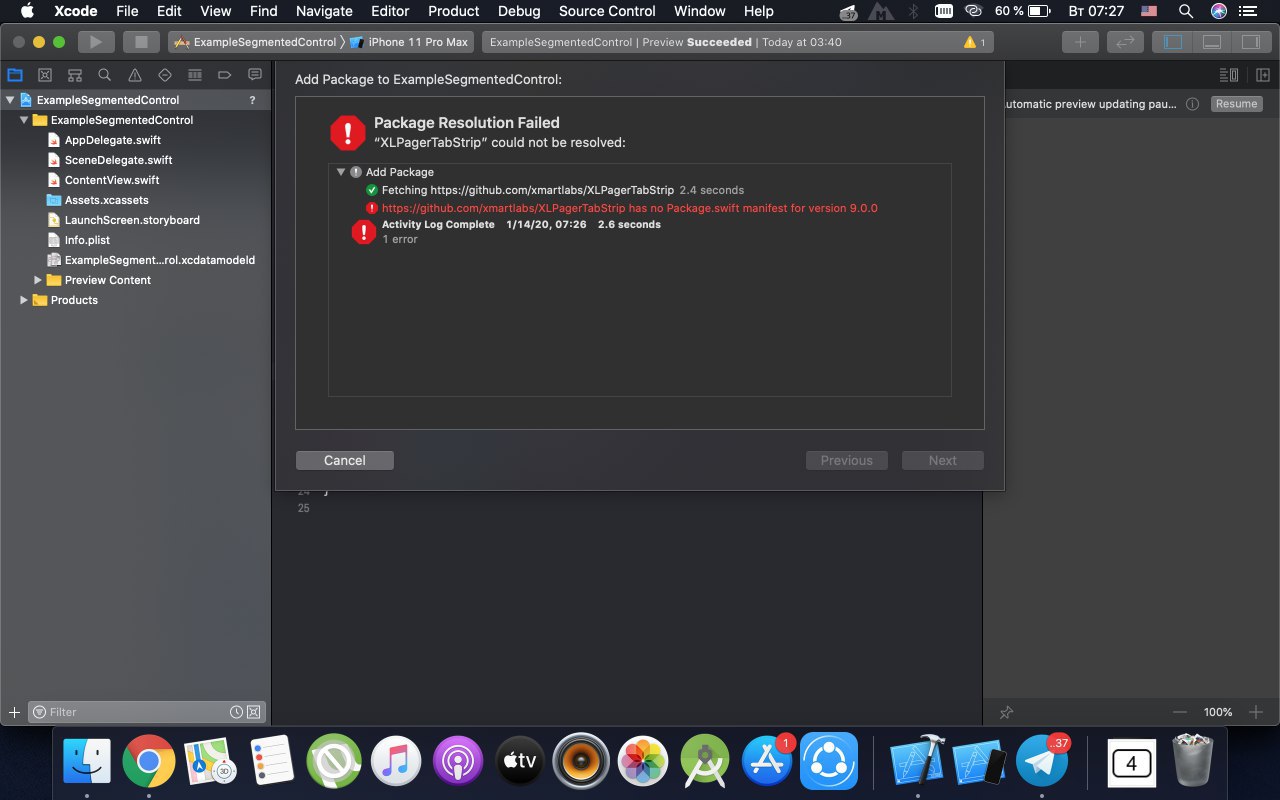1280x800 pixels.
Task: Enable code review with the arrows button
Action: tap(1125, 42)
